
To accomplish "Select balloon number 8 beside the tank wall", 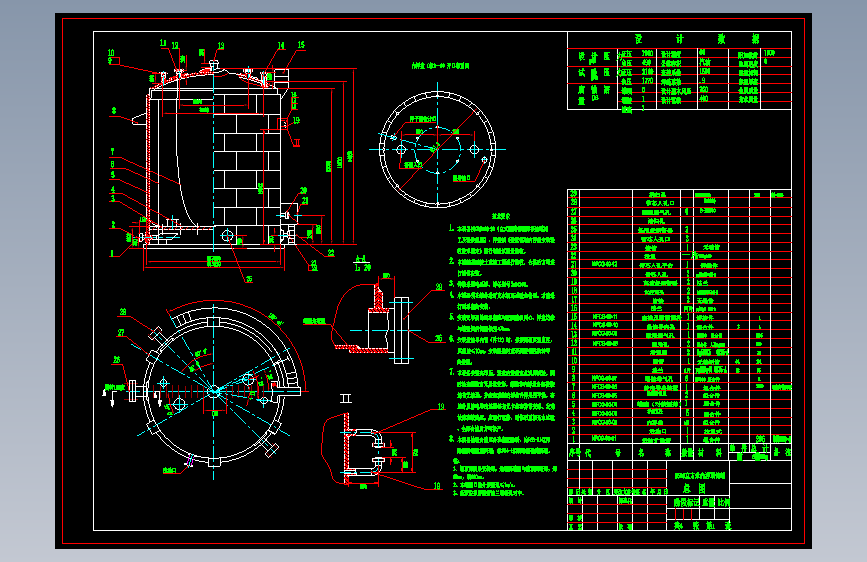I will tap(114, 111).
